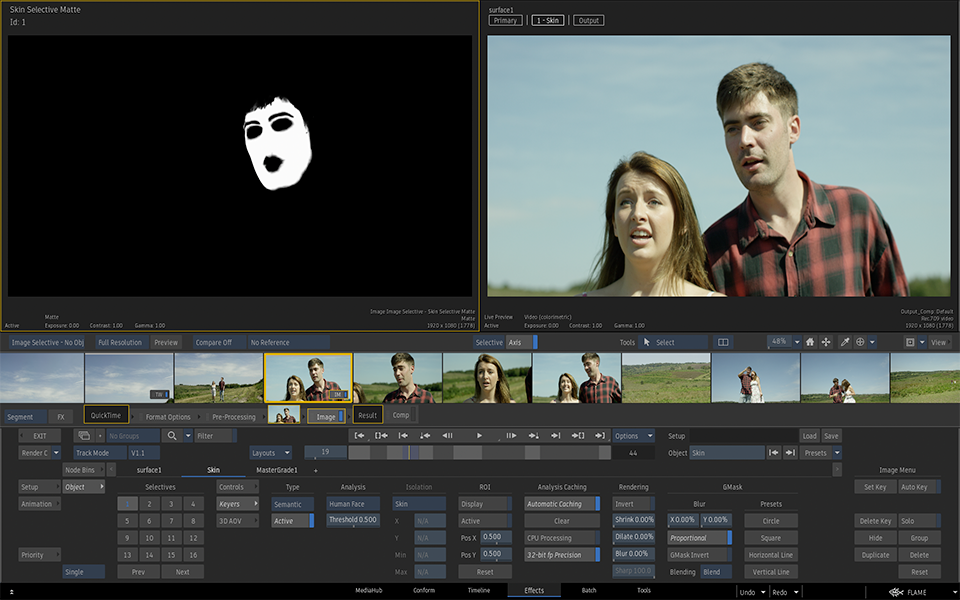Viewport: 960px width, 600px height.
Task: Click the crosshair target icon in the viewer toolbar
Action: tap(860, 342)
